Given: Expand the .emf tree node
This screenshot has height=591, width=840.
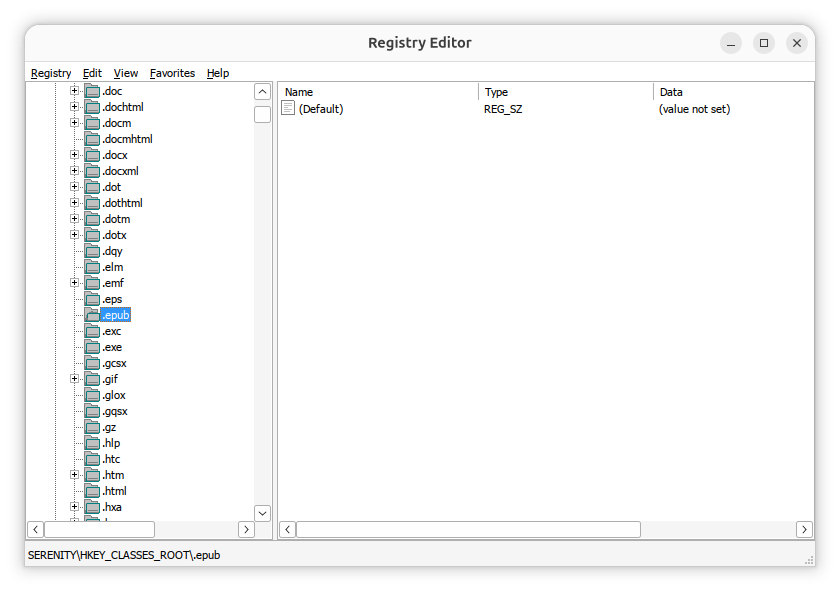Looking at the screenshot, I should point(74,283).
